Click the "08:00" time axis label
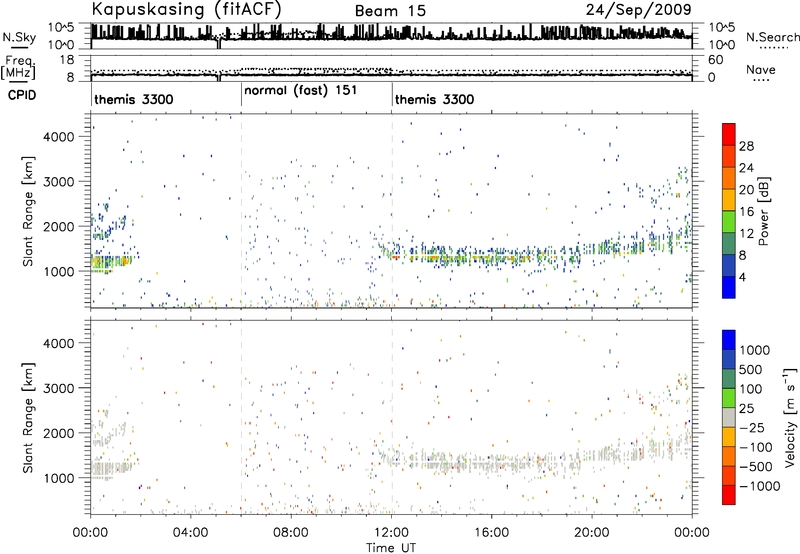 tap(290, 533)
